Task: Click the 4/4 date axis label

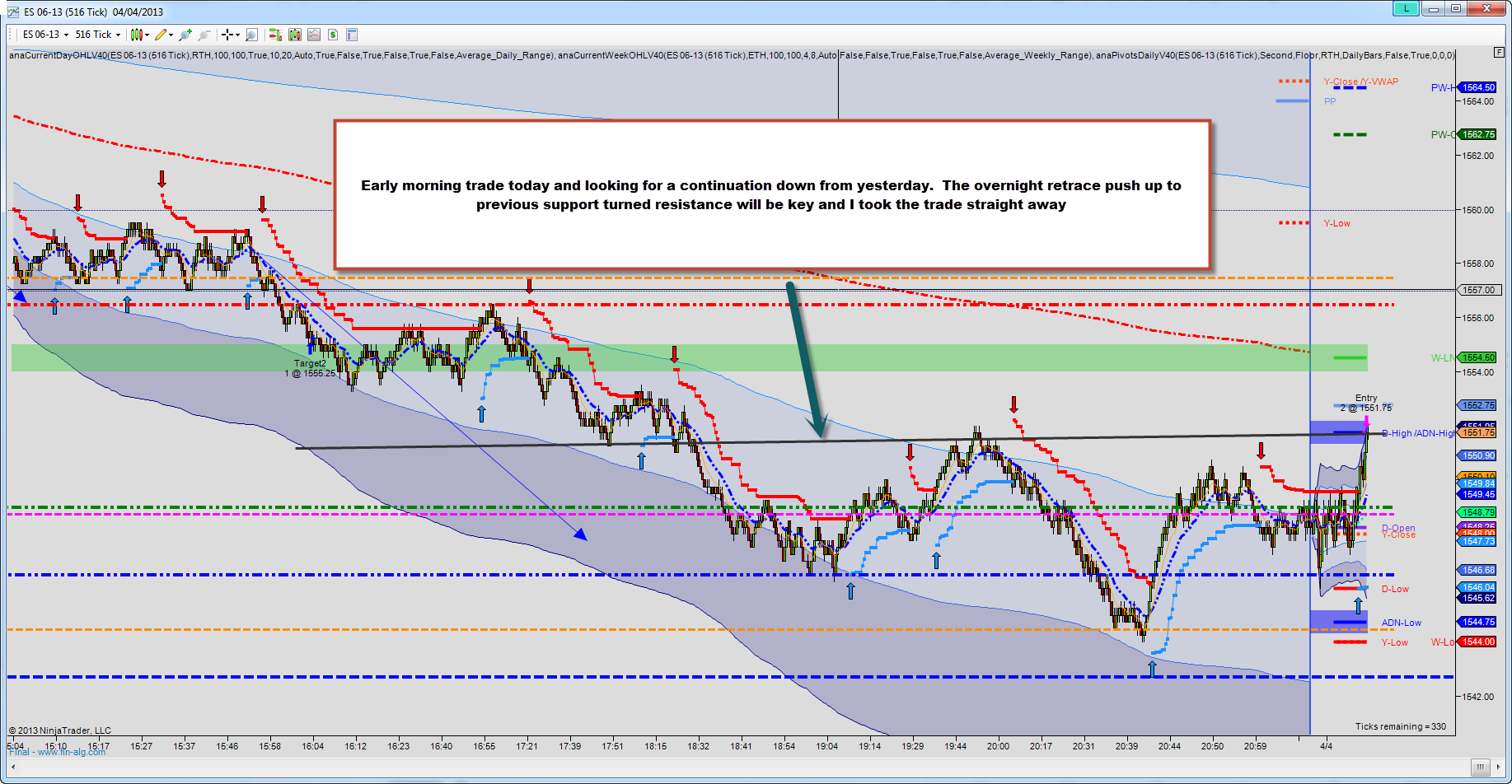Action: 1326,746
